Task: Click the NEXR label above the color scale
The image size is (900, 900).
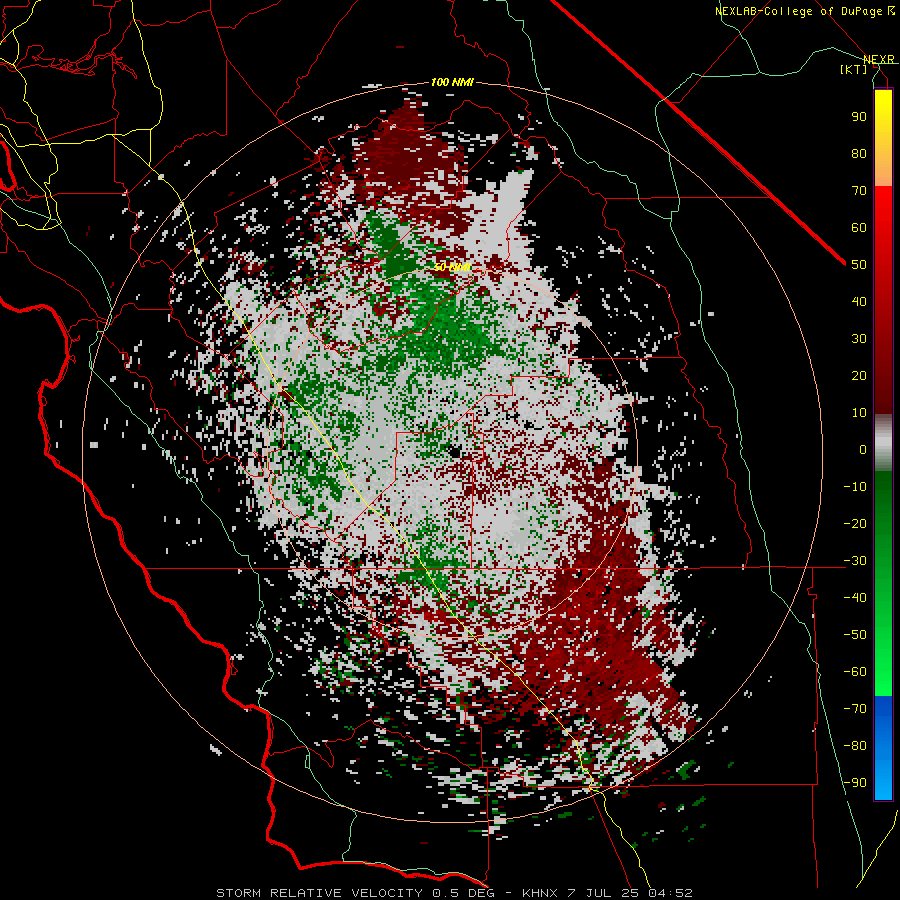Action: 879,59
